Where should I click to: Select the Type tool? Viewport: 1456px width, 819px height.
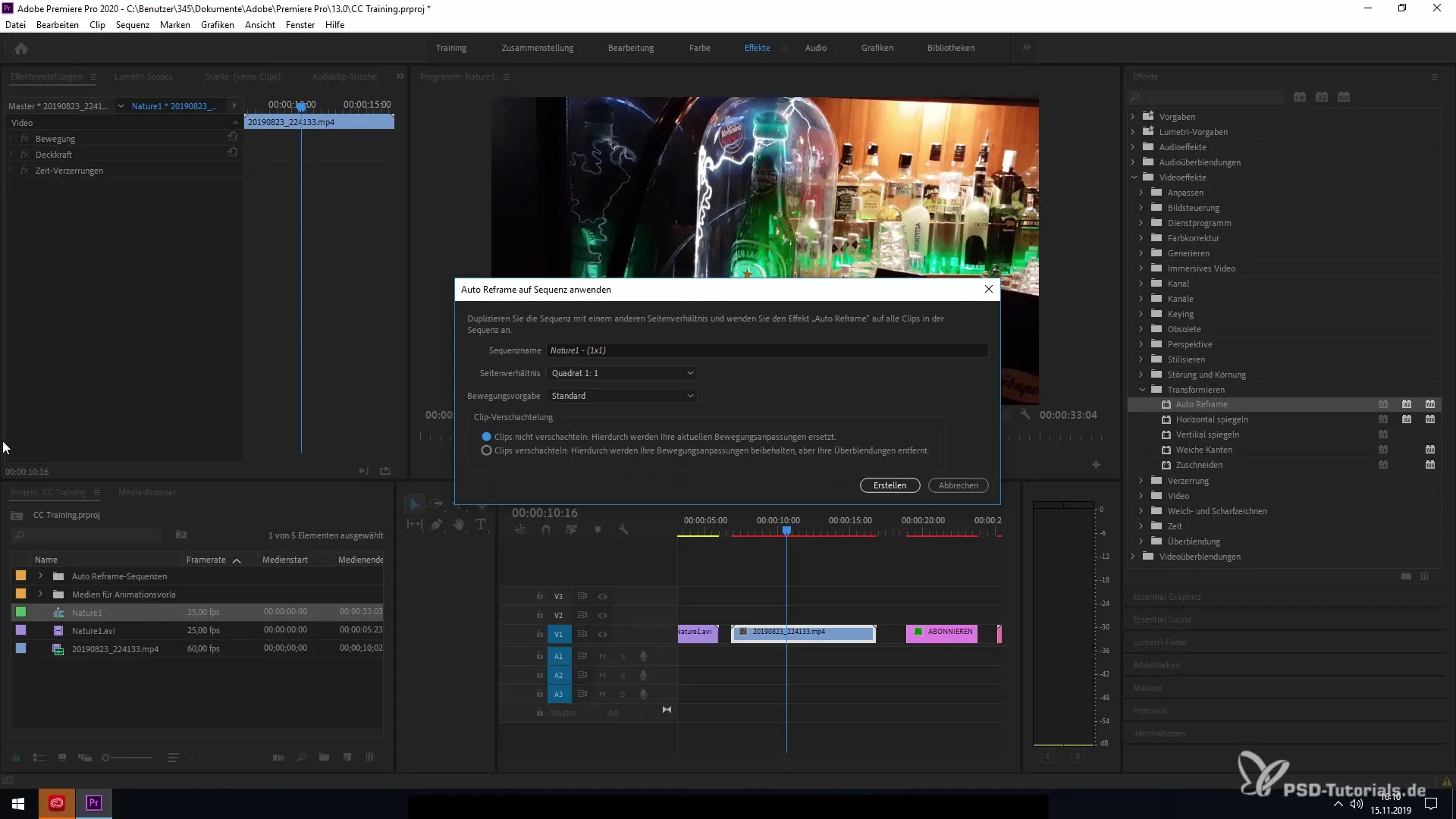pos(481,524)
